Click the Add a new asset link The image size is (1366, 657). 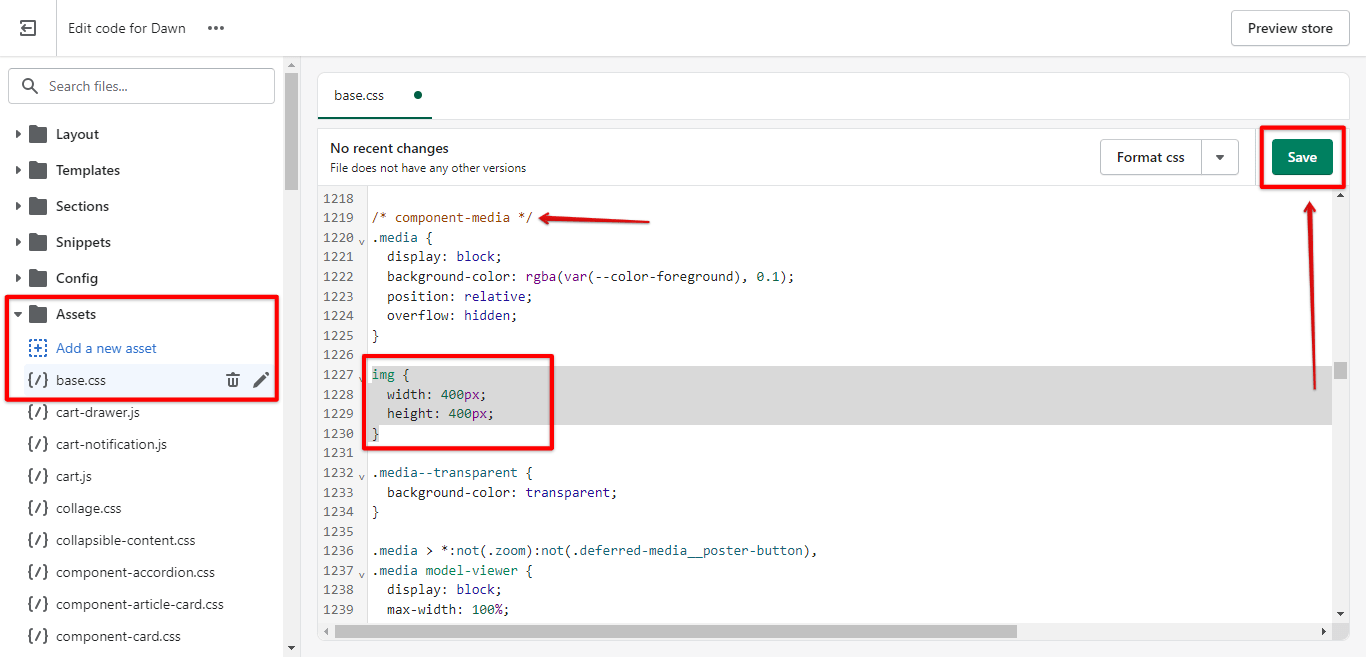click(x=106, y=348)
